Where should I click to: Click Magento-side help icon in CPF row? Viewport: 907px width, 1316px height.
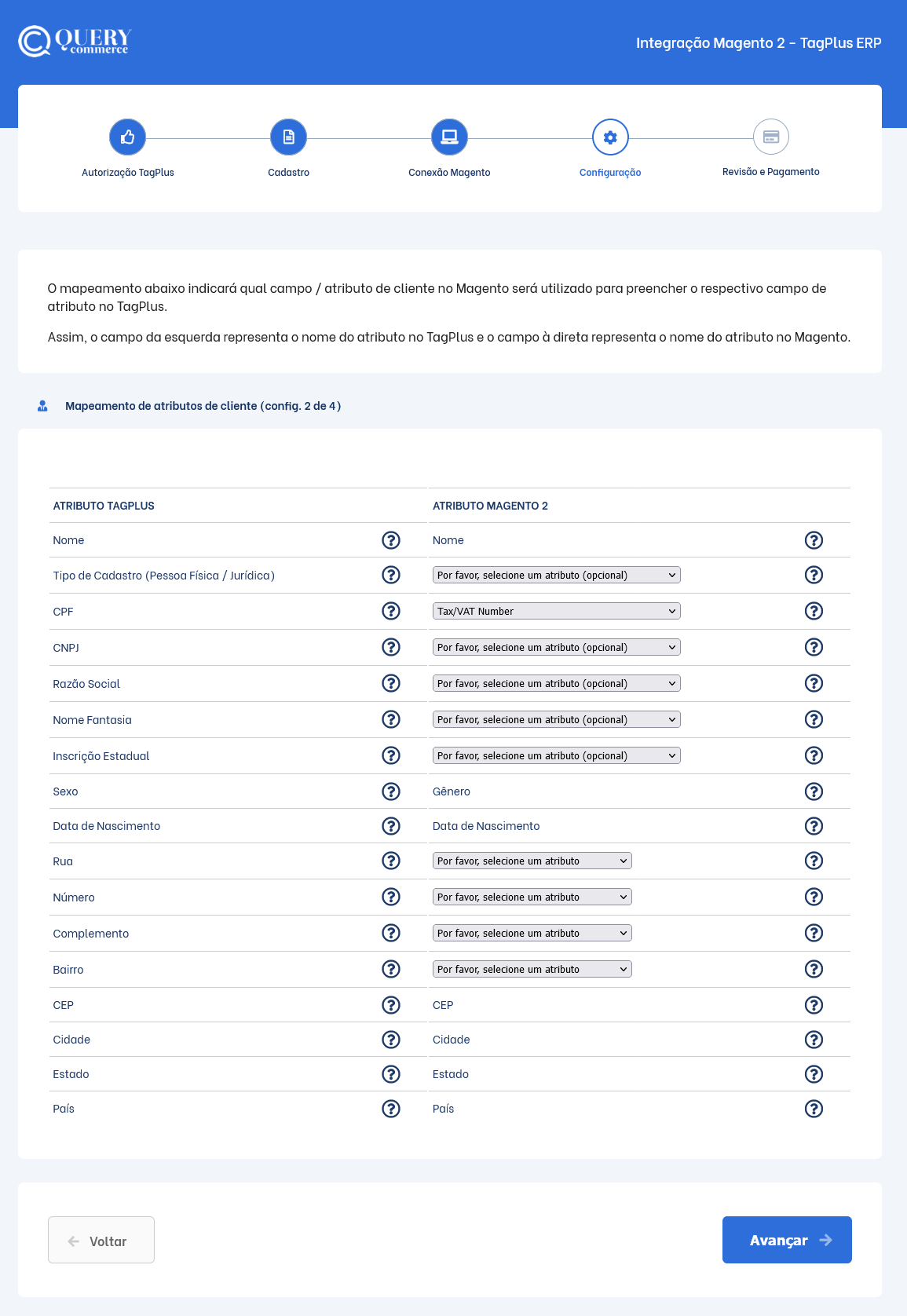click(x=814, y=611)
